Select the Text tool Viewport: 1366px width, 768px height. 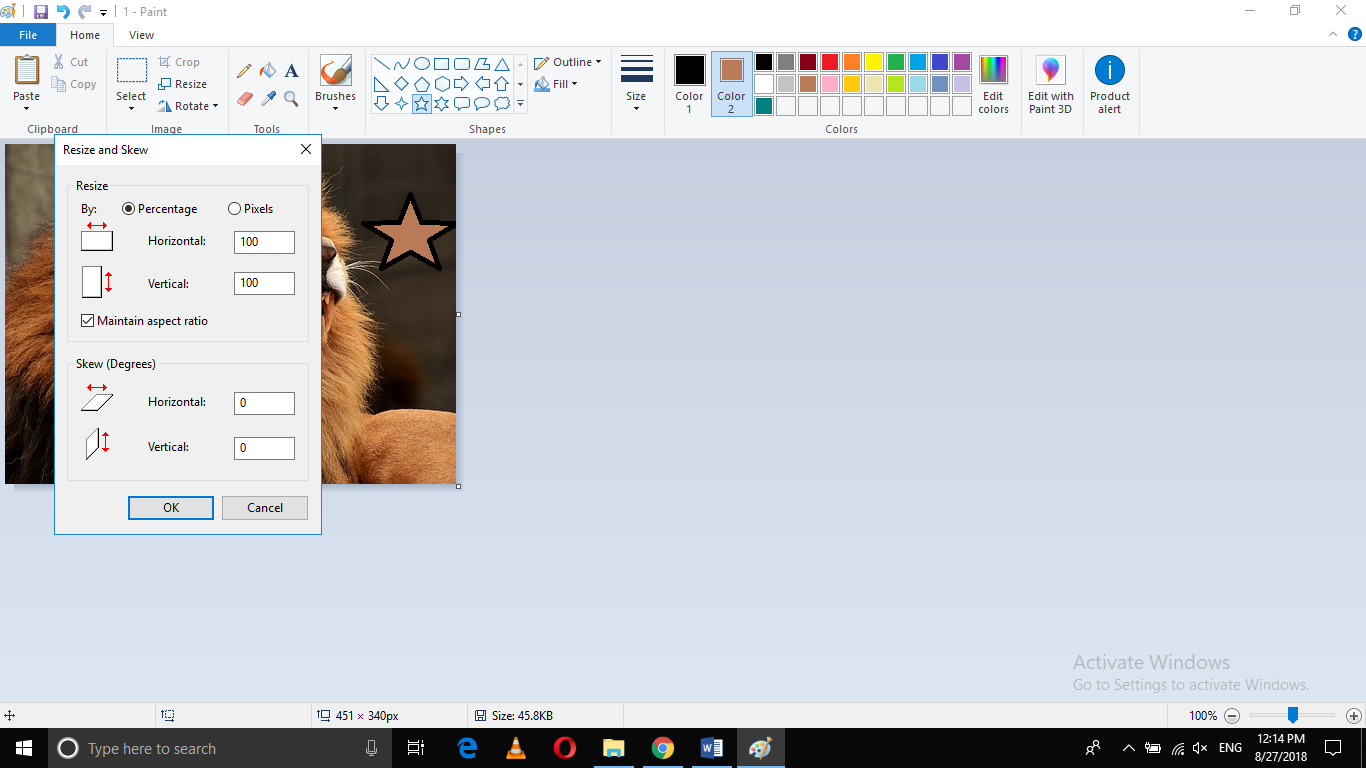(x=291, y=70)
